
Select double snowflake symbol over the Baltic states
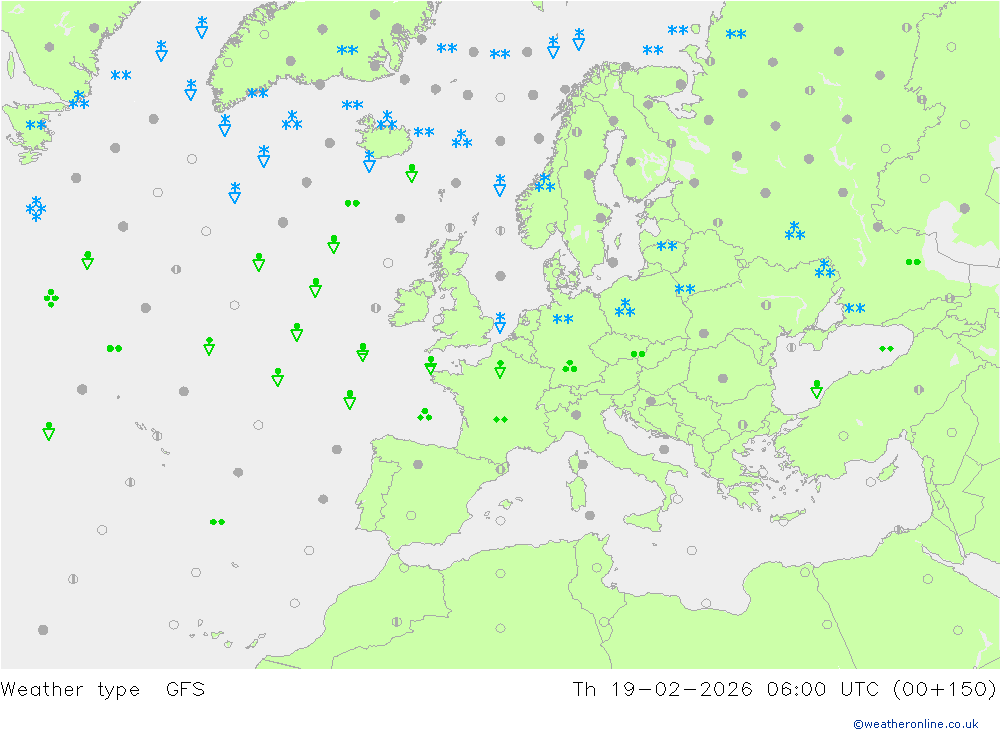[666, 246]
